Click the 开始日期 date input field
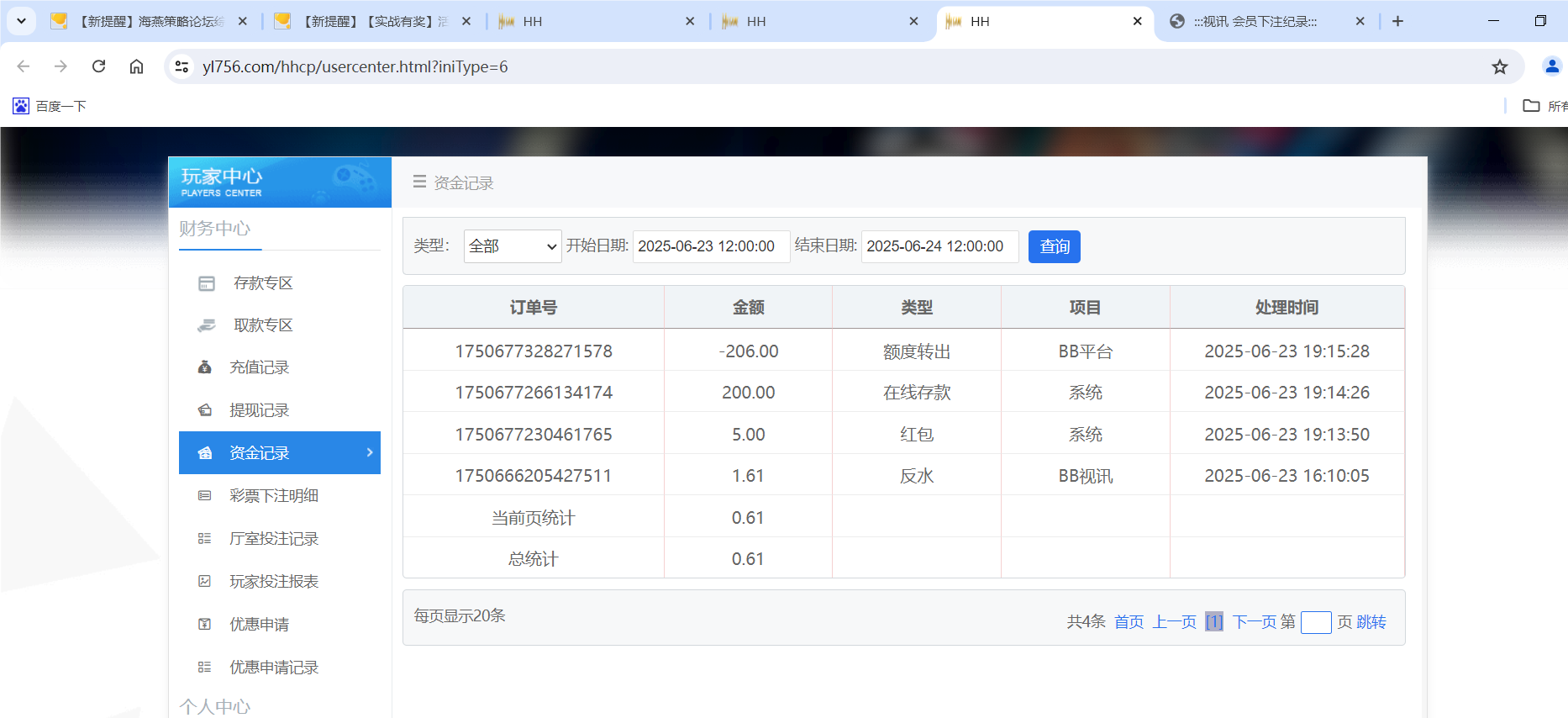The width and height of the screenshot is (1568, 718). (x=710, y=246)
